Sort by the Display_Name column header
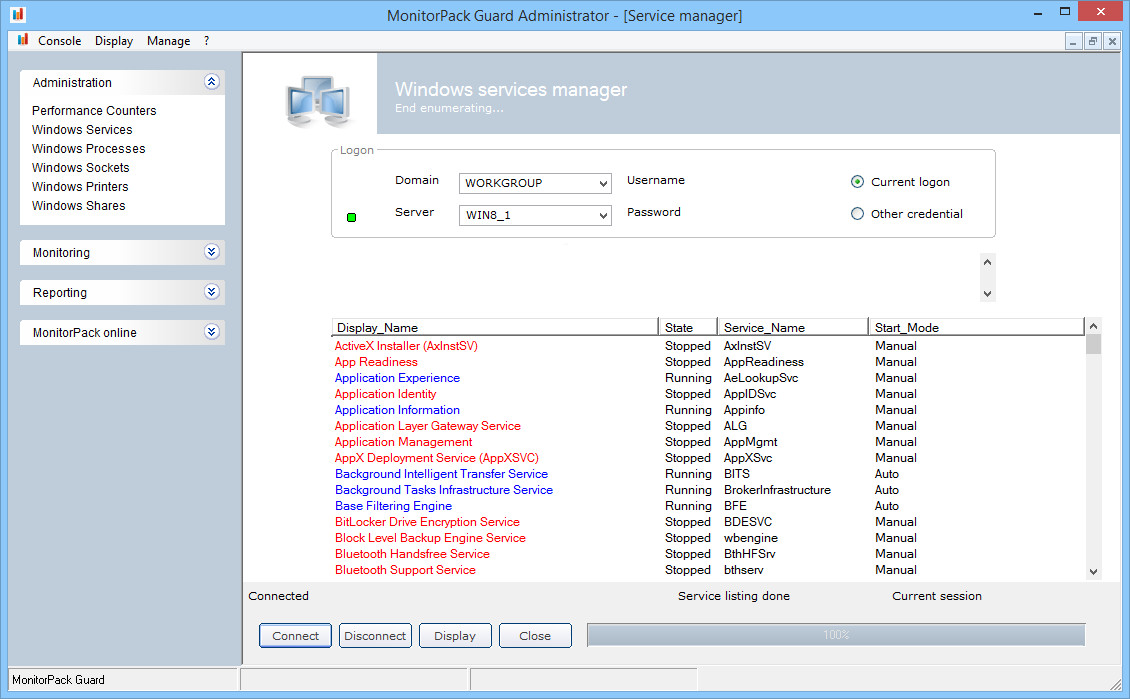The image size is (1130, 699). pyautogui.click(x=495, y=327)
